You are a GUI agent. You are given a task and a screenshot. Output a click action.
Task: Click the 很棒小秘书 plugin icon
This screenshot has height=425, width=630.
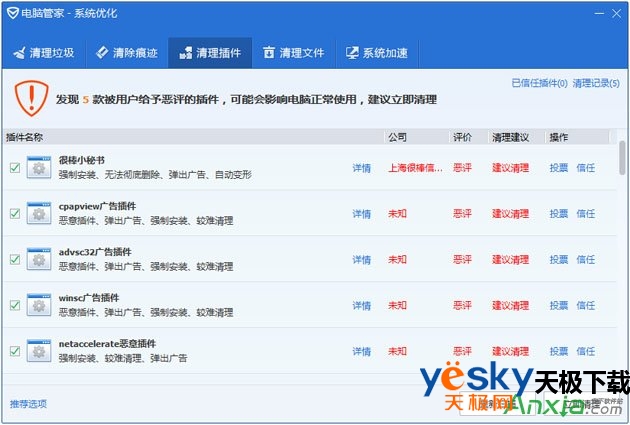(x=39, y=168)
